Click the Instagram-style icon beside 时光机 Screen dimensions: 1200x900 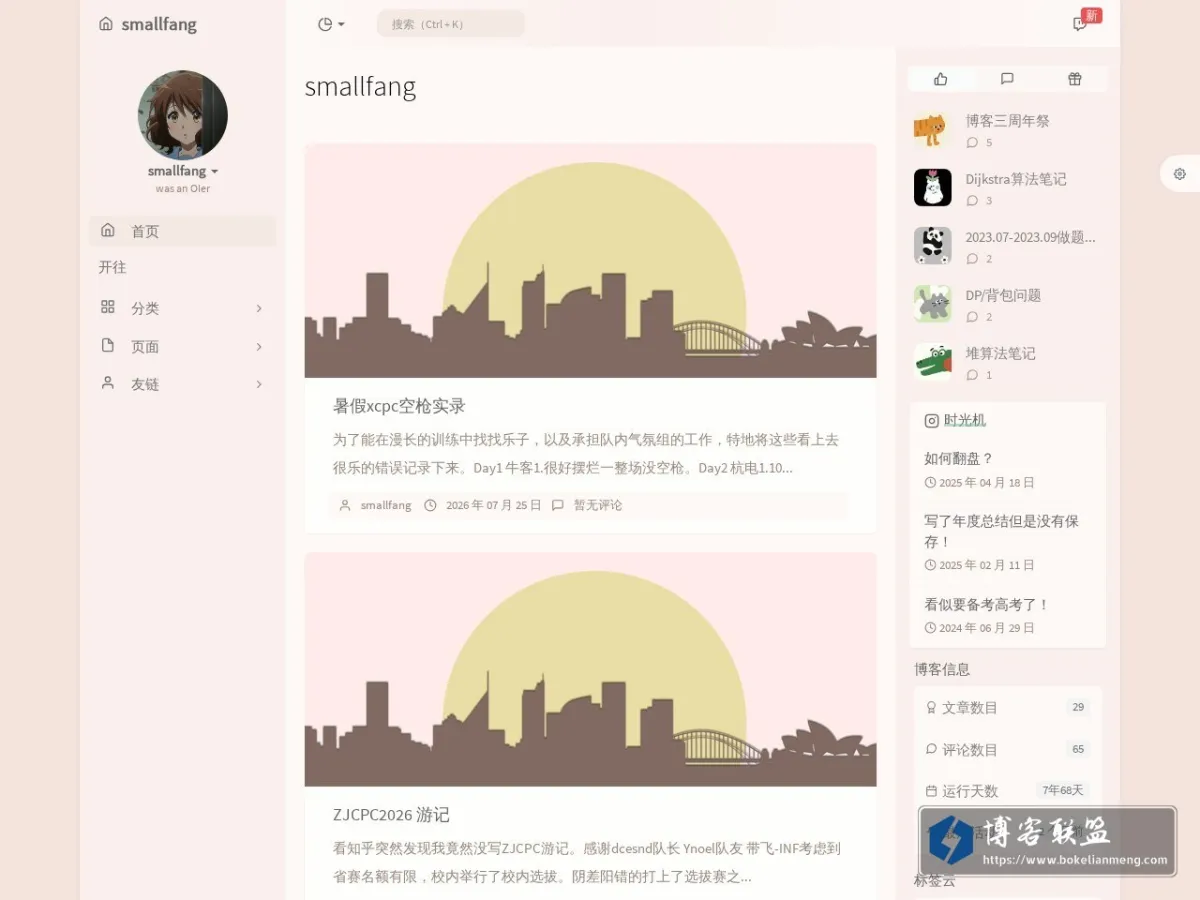[x=932, y=421]
